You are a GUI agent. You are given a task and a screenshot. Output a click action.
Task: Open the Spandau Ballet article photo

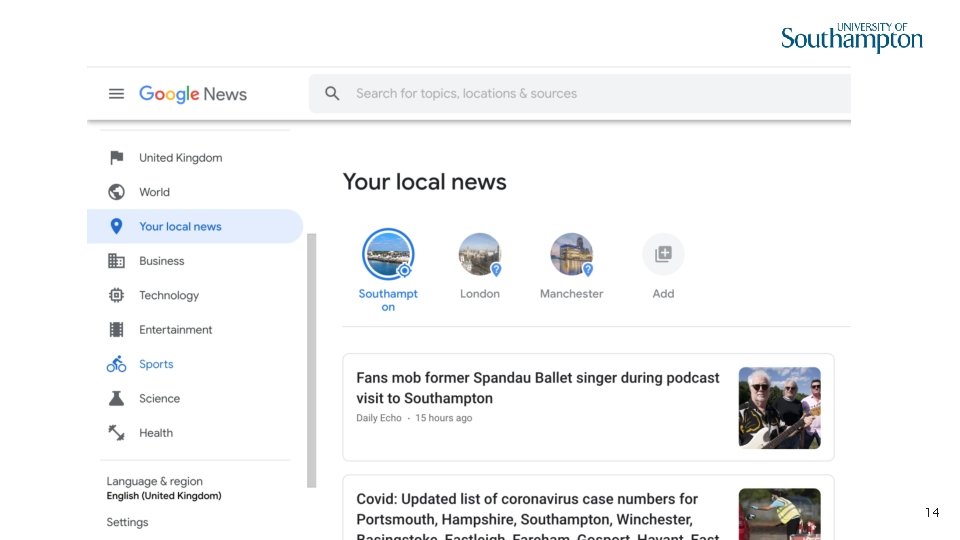pos(779,408)
